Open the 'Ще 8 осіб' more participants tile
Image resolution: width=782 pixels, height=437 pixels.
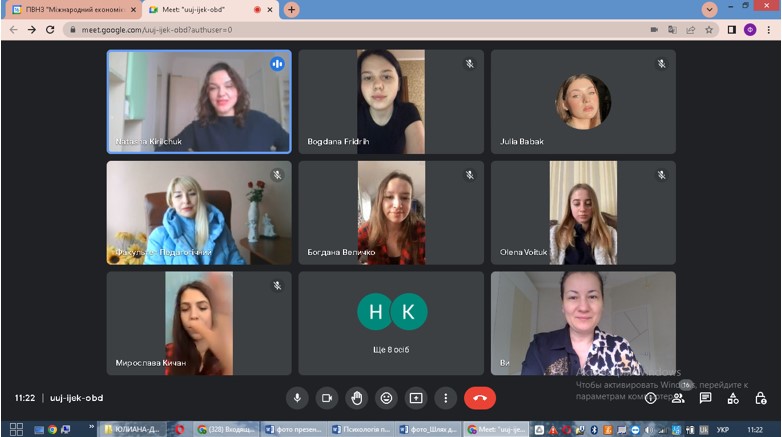click(x=391, y=323)
